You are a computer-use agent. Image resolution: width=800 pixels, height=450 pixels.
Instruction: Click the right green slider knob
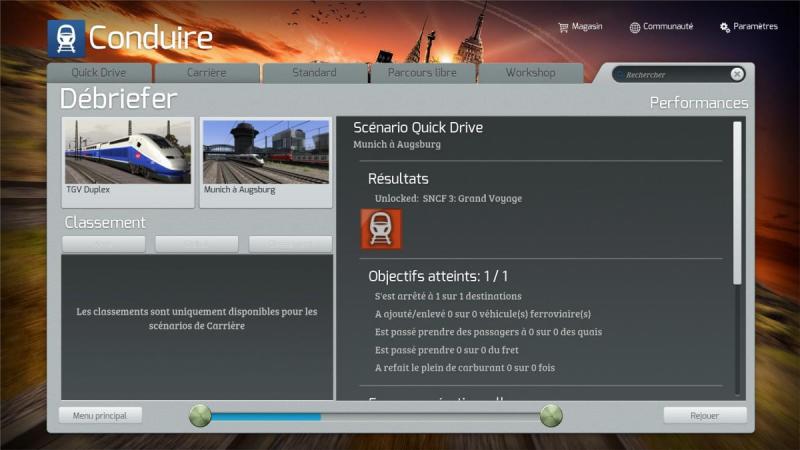click(x=551, y=416)
